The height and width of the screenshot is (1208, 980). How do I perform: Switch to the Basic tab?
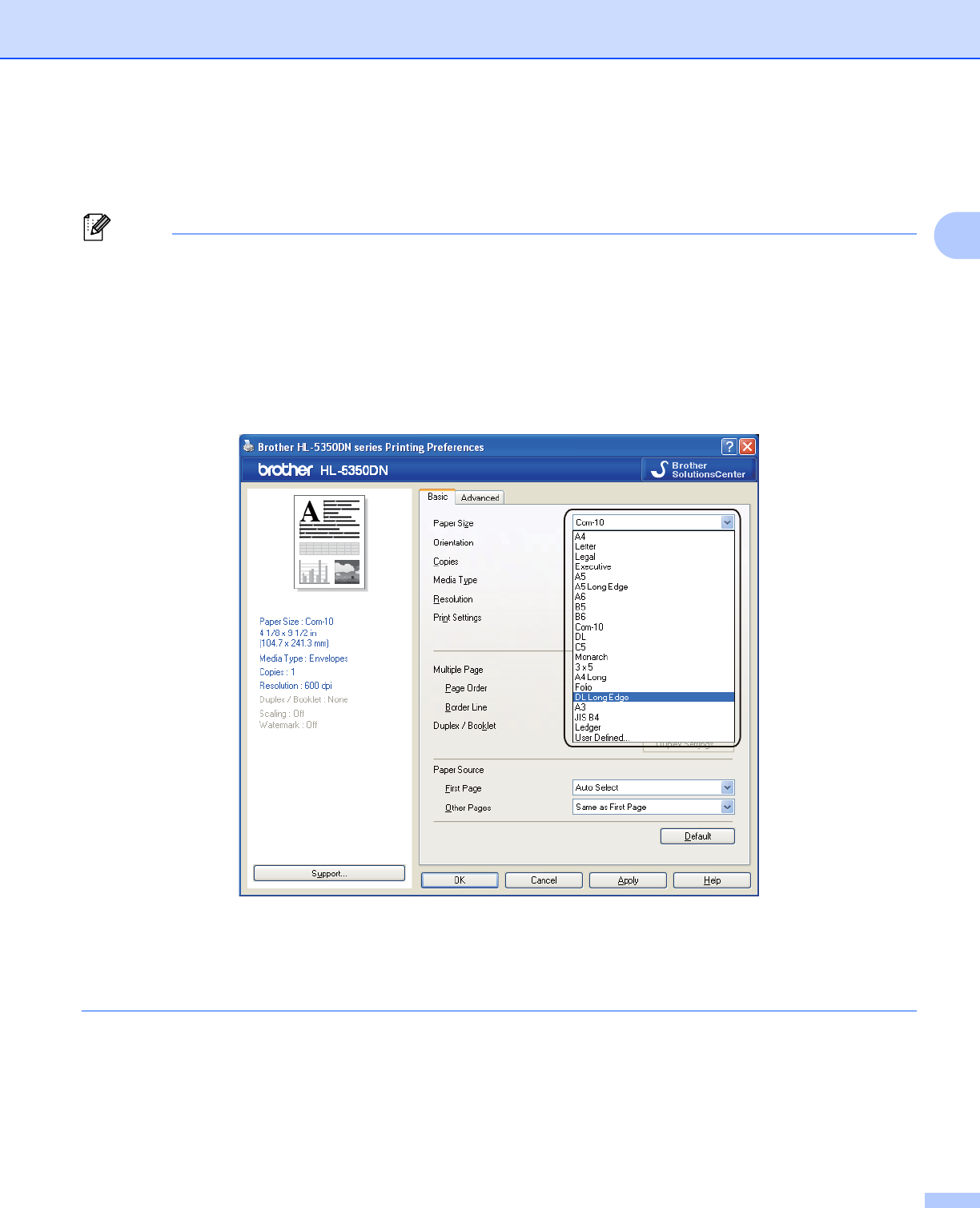coord(437,497)
